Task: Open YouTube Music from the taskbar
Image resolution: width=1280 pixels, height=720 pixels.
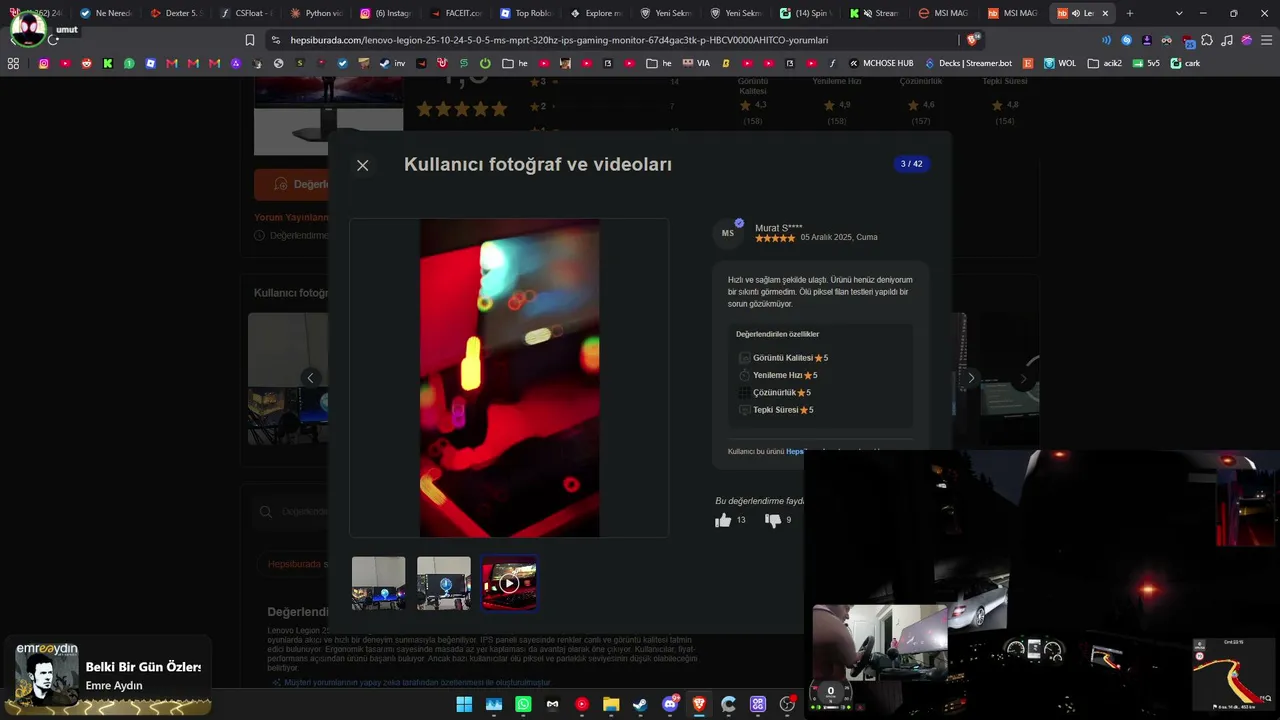Action: (x=582, y=704)
